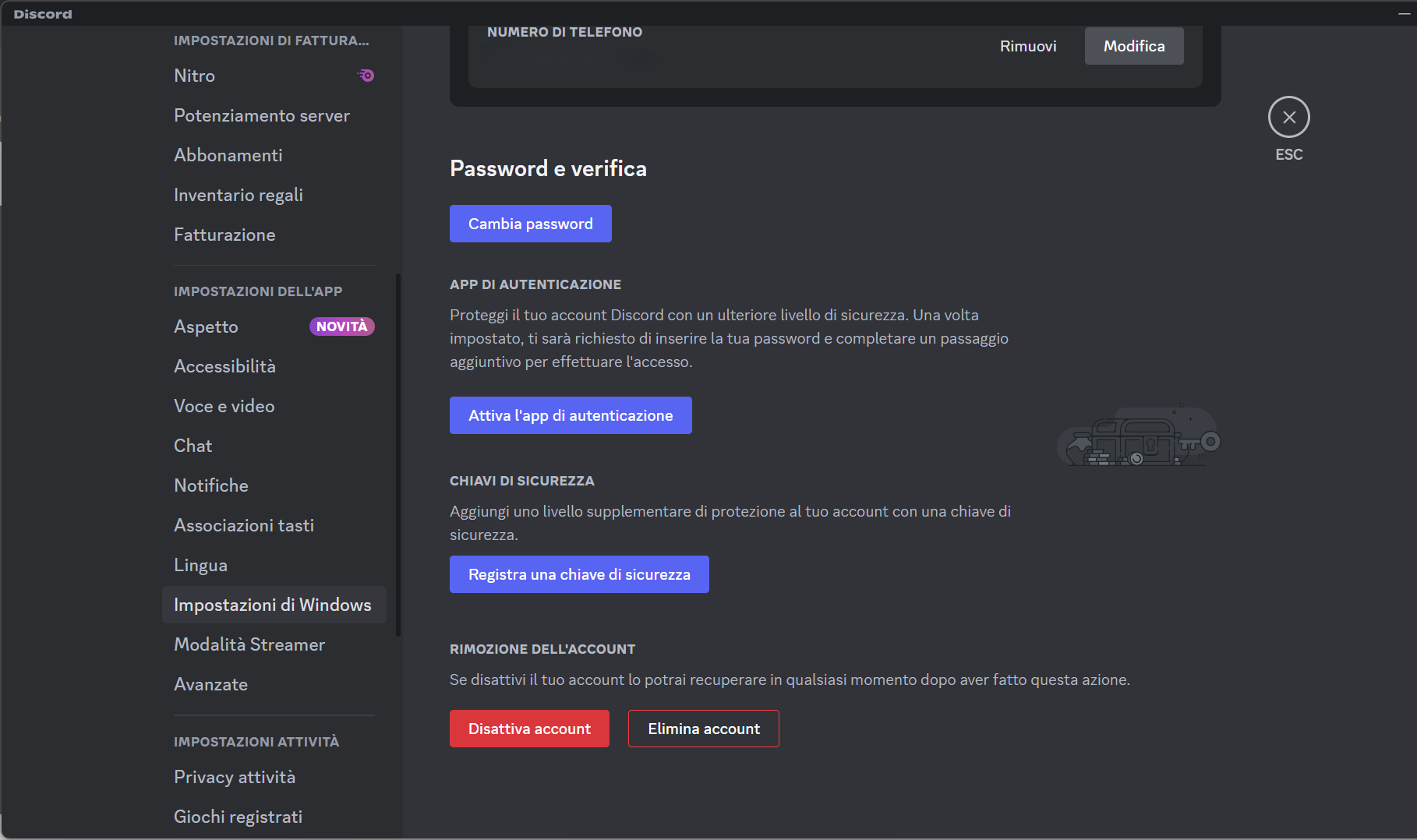Click Registra una chiave di sicurezza
The height and width of the screenshot is (840, 1417).
(578, 574)
